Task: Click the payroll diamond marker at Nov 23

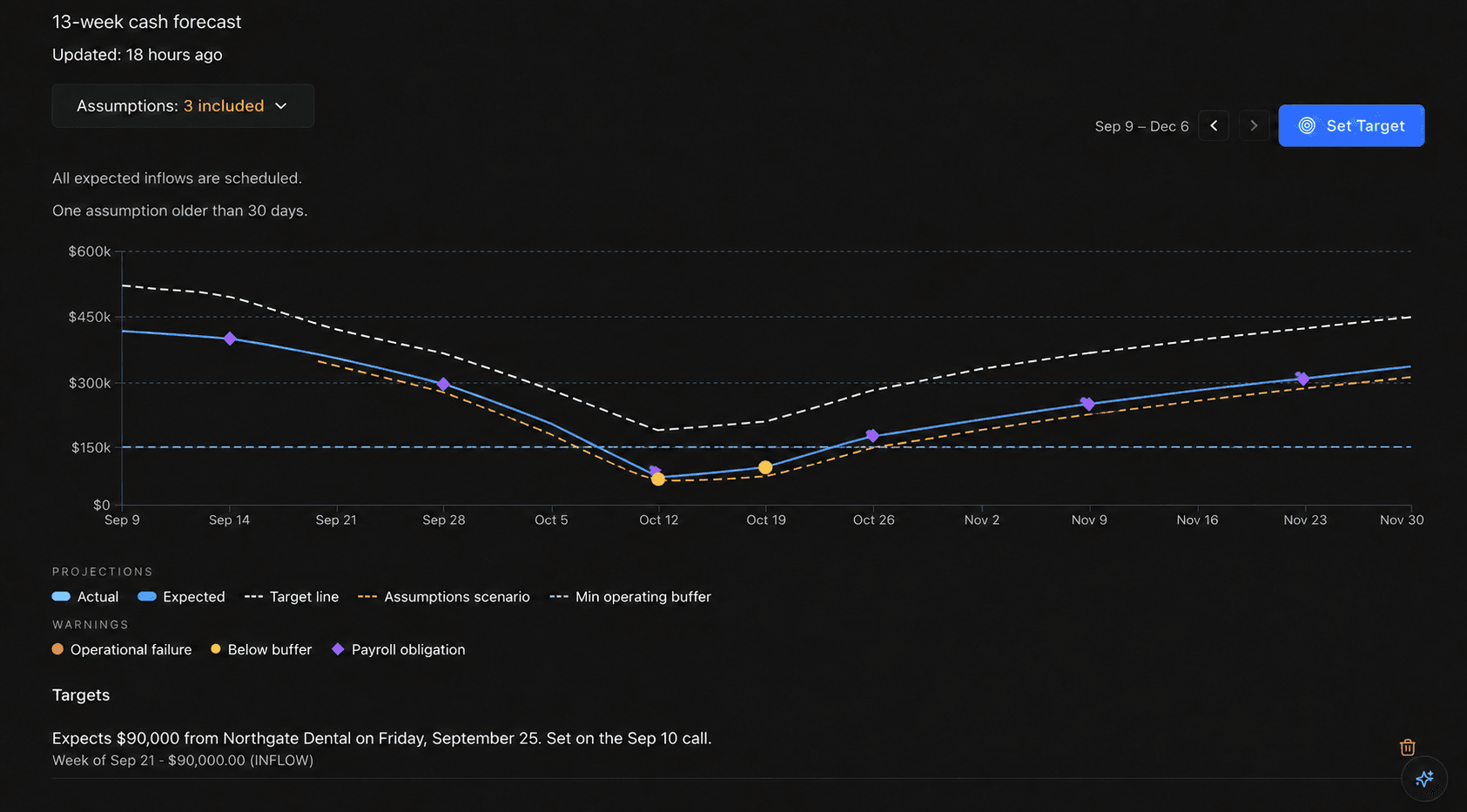Action: pos(1302,378)
